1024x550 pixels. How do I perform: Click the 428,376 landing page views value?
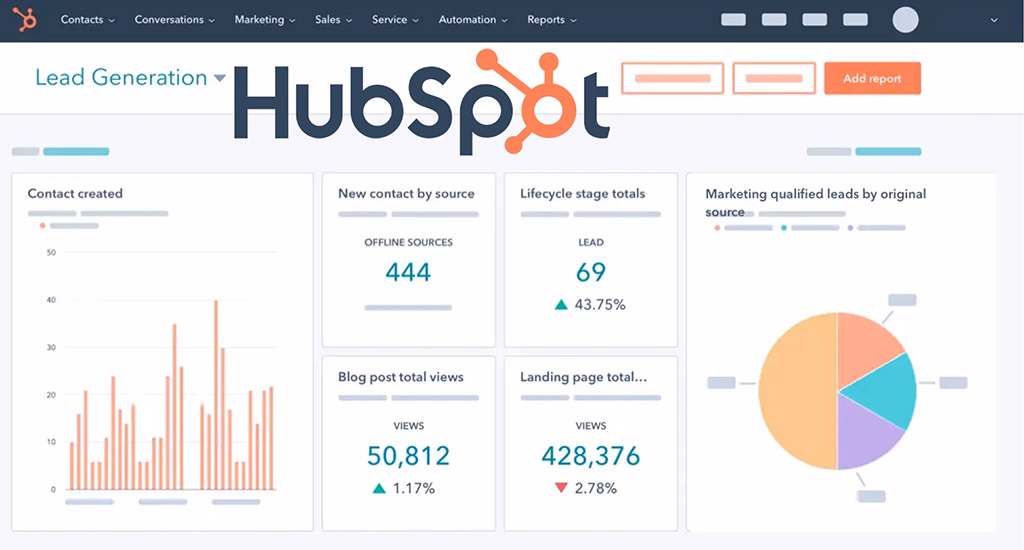point(590,456)
